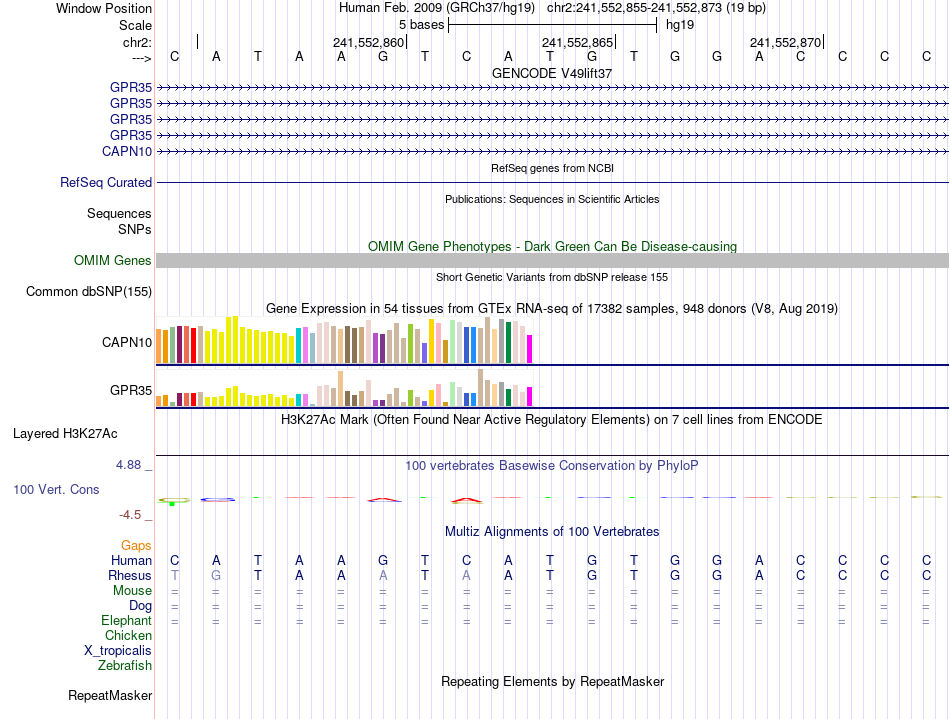
Task: Click '100 vertebrates Basewise Conservation by PhyloP' title
Action: click(x=552, y=466)
